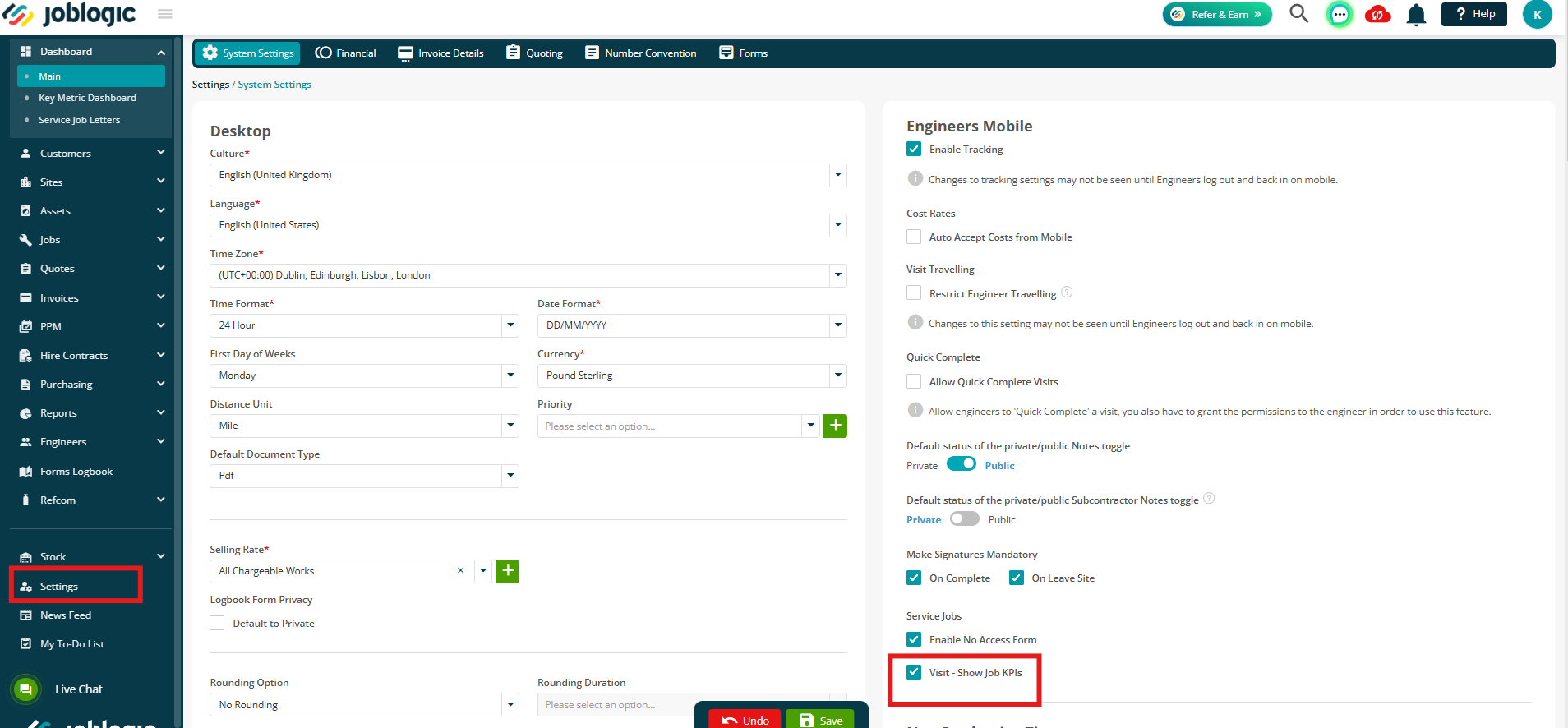Viewport: 1568px width, 728px height.
Task: Click the Refer & Earn button
Action: pyautogui.click(x=1217, y=14)
